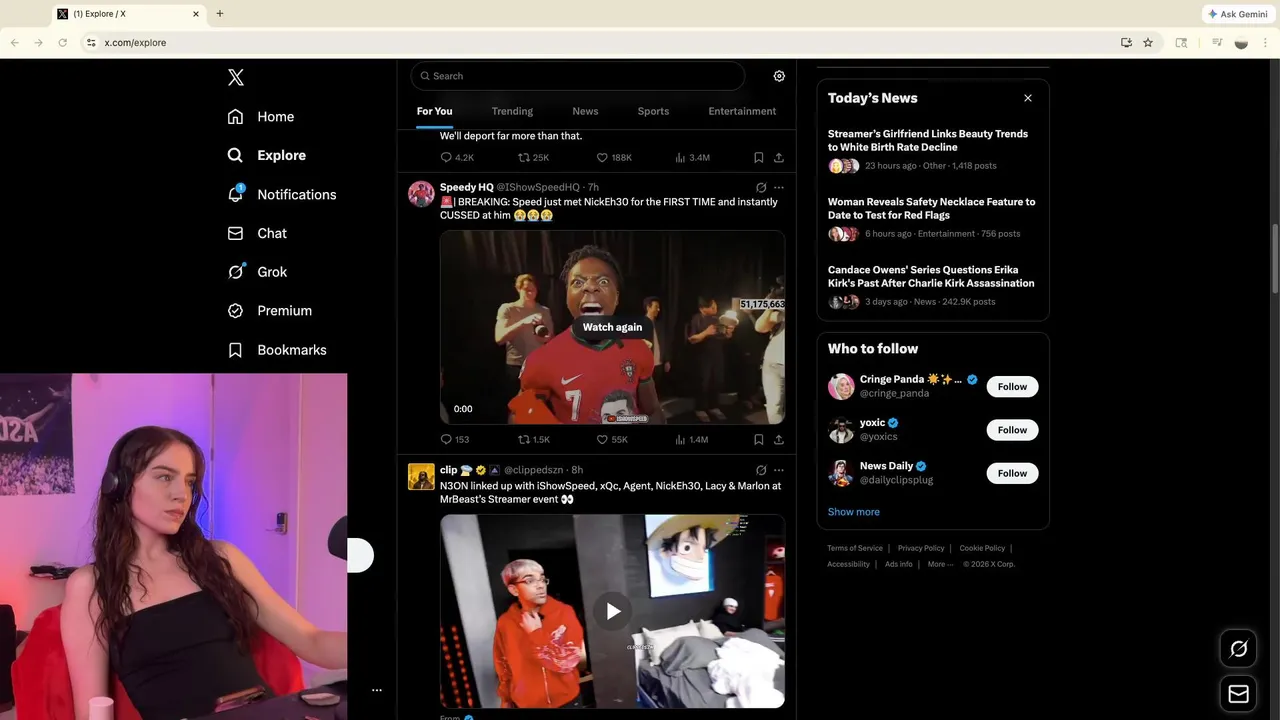Like the post with 188K likes
Image resolution: width=1280 pixels, height=720 pixels.
614,158
